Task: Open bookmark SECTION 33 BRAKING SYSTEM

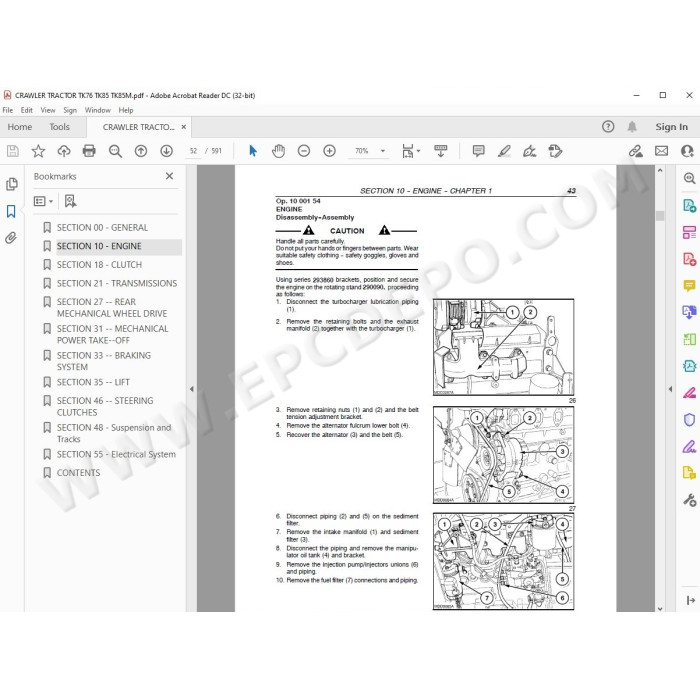Action: (104, 361)
